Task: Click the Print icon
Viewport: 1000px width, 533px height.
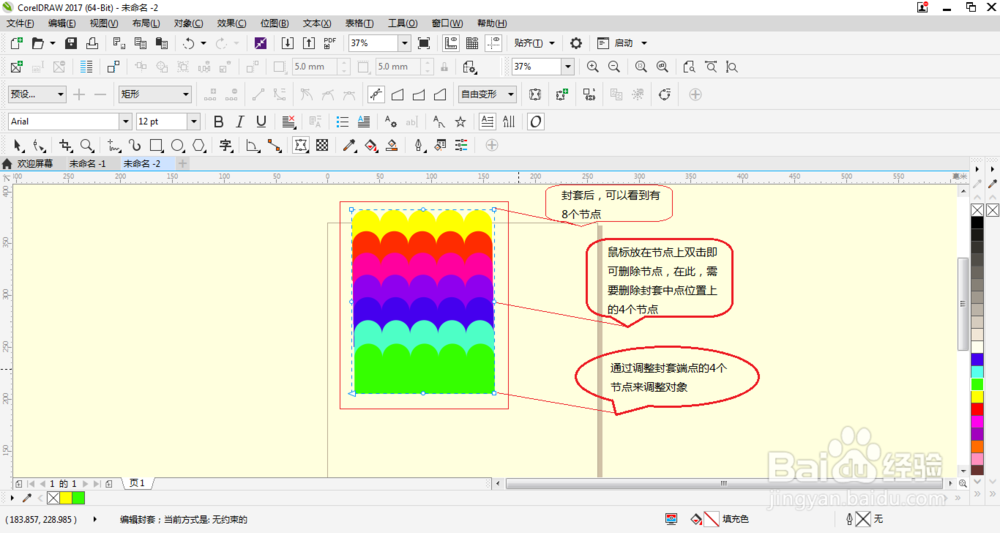Action: pyautogui.click(x=92, y=43)
